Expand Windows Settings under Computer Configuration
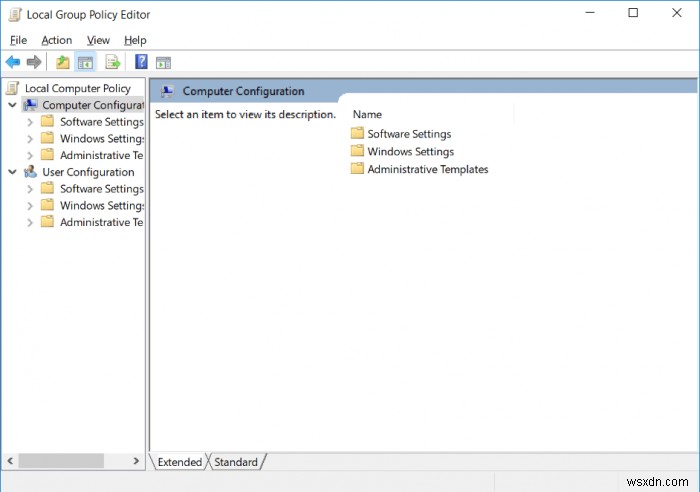This screenshot has height=492, width=700. point(30,139)
